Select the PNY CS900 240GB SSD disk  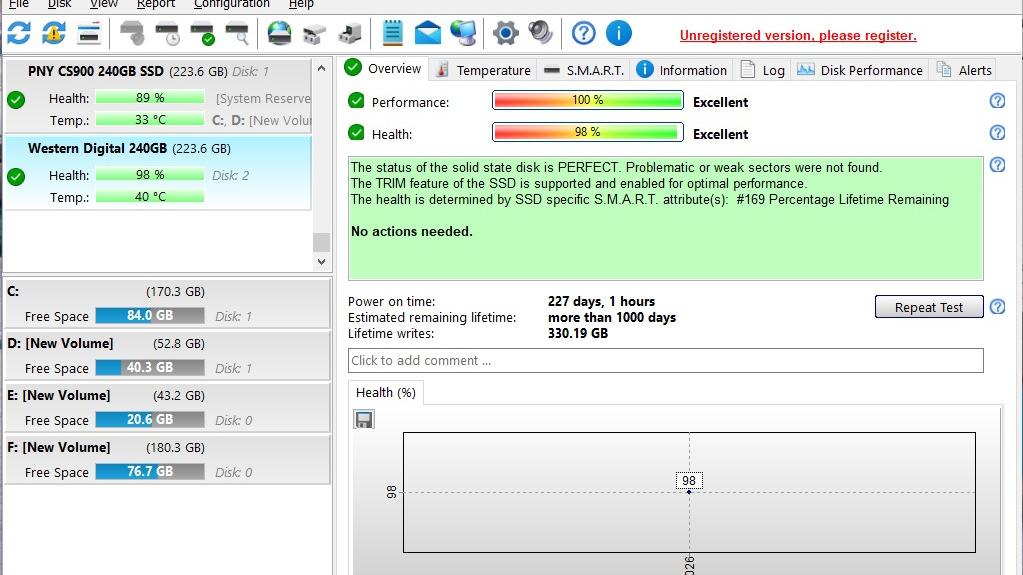click(x=95, y=72)
